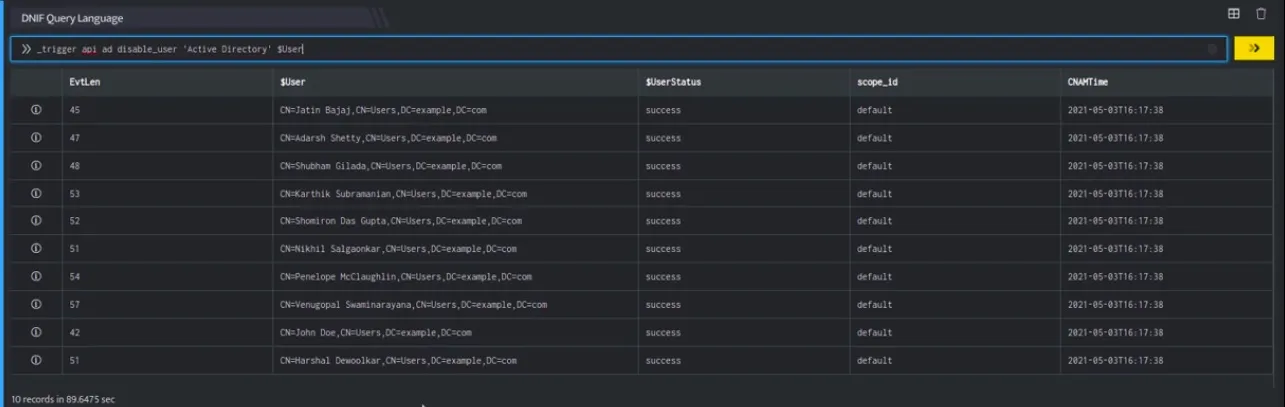Image resolution: width=1285 pixels, height=407 pixels.
Task: Open info icon for Nikhil Salgaonkar row
Action: 36,249
